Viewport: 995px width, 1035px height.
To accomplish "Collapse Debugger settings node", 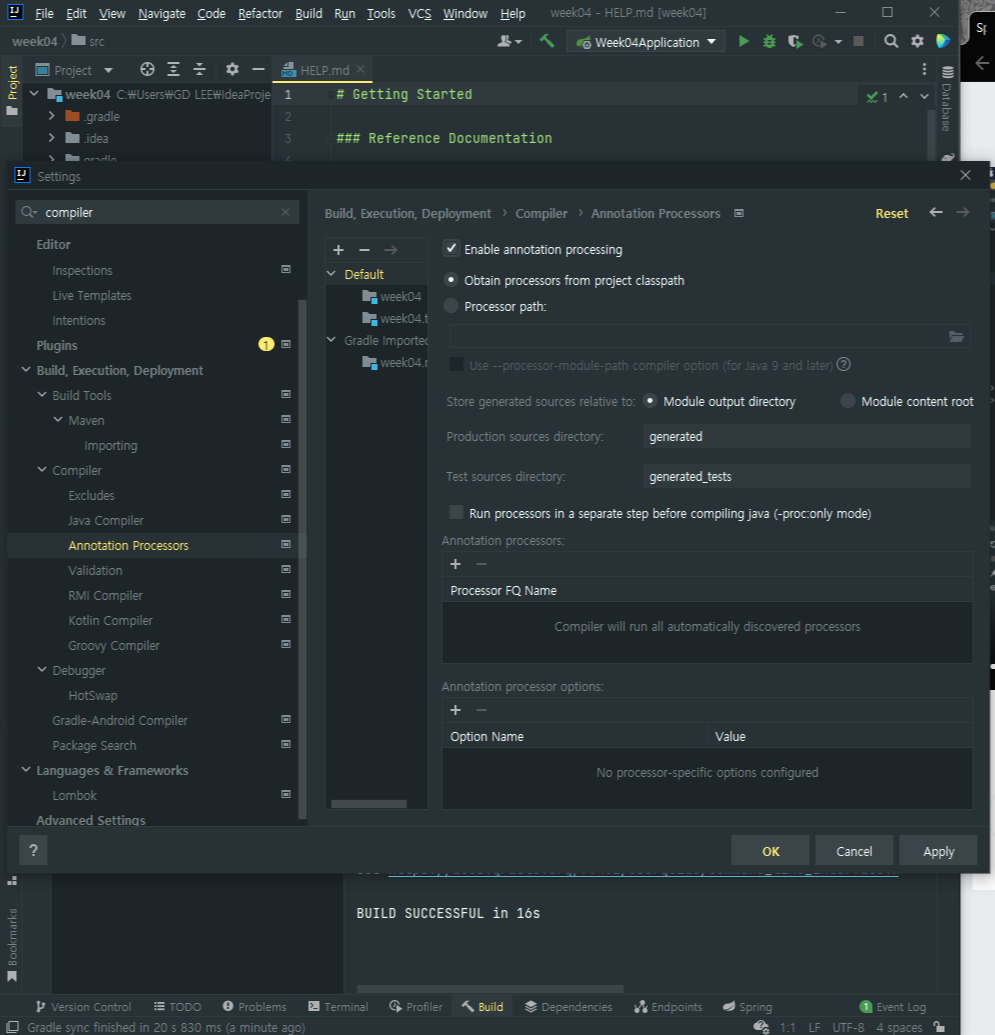I will coord(42,670).
